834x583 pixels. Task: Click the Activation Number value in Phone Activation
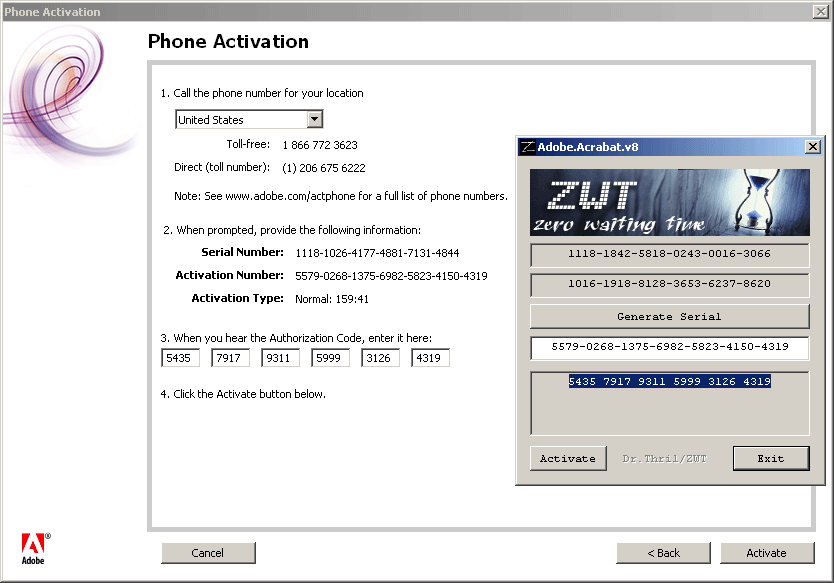(391, 276)
